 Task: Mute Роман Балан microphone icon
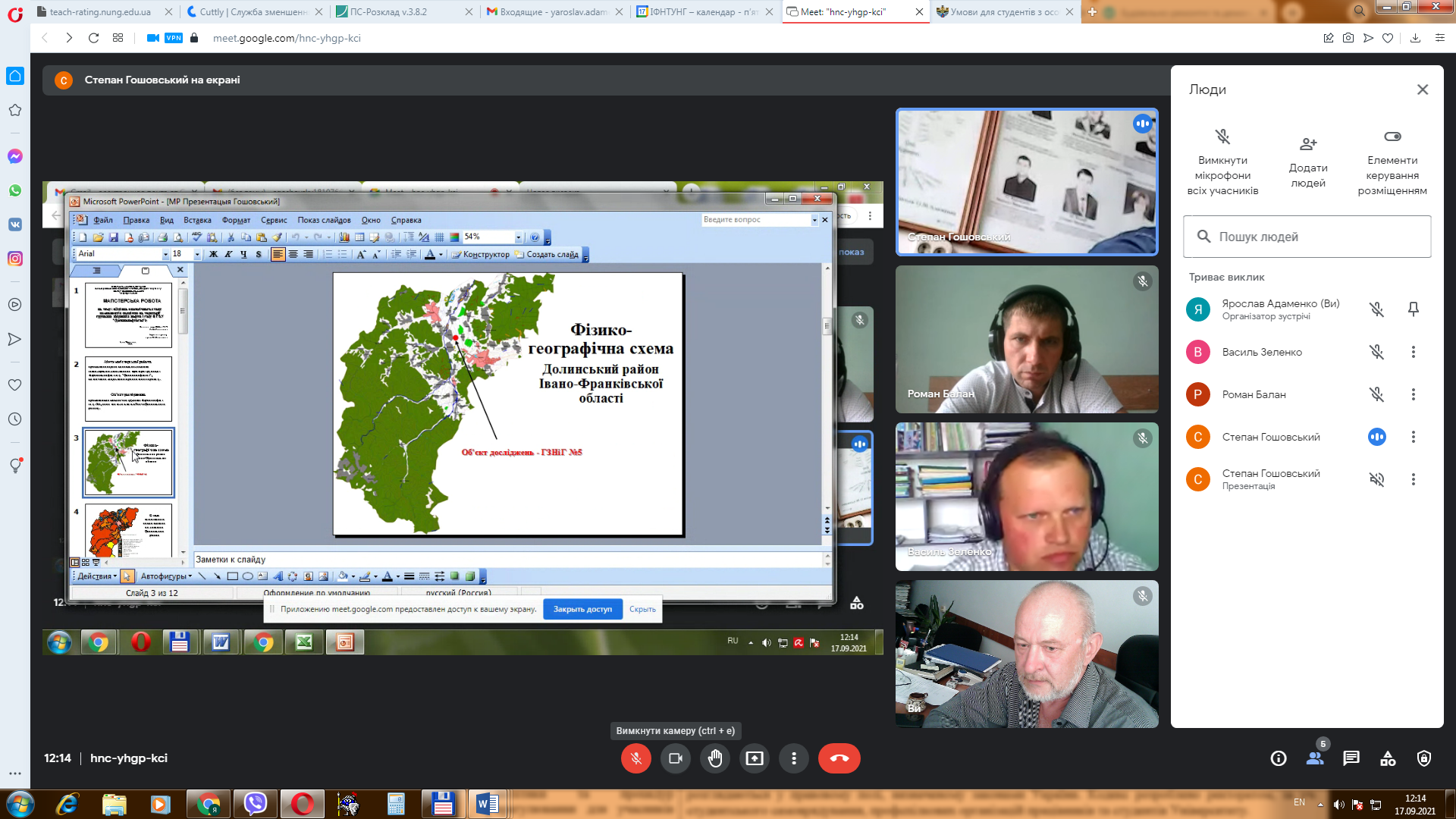point(1377,394)
